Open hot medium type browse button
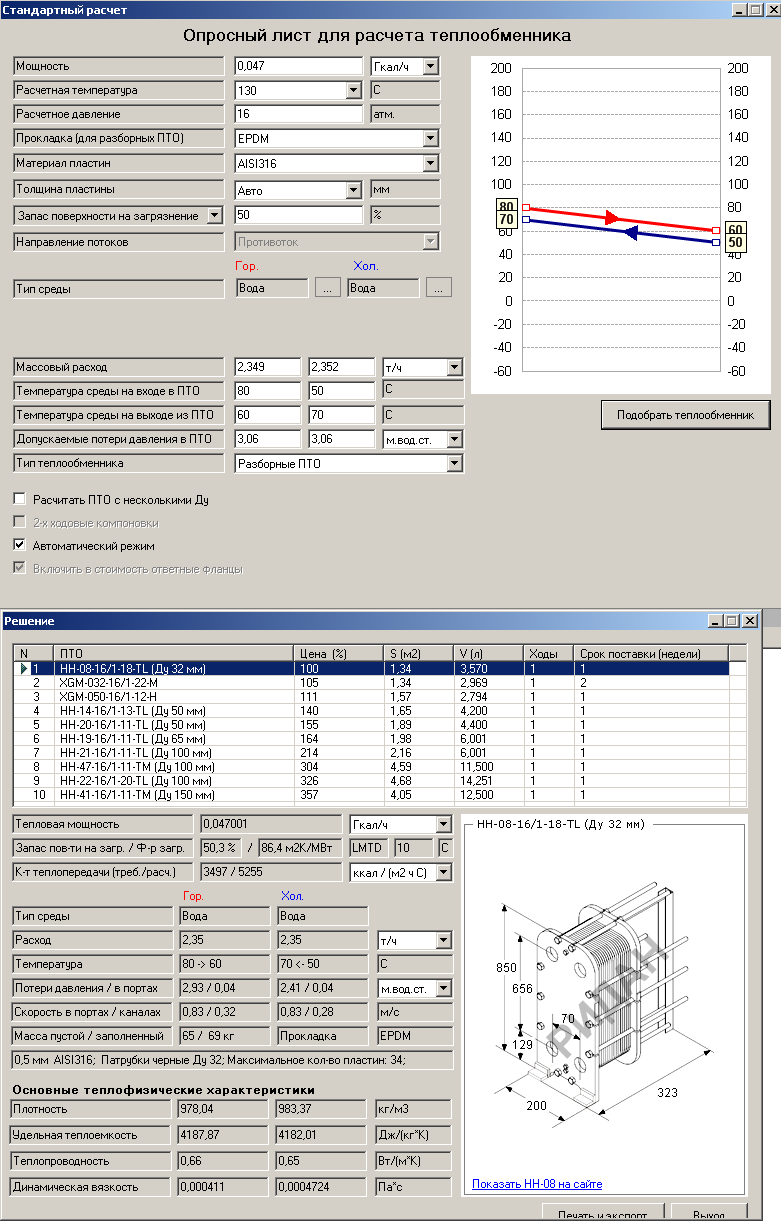Screen dimensions: 781x1221 click(328, 288)
